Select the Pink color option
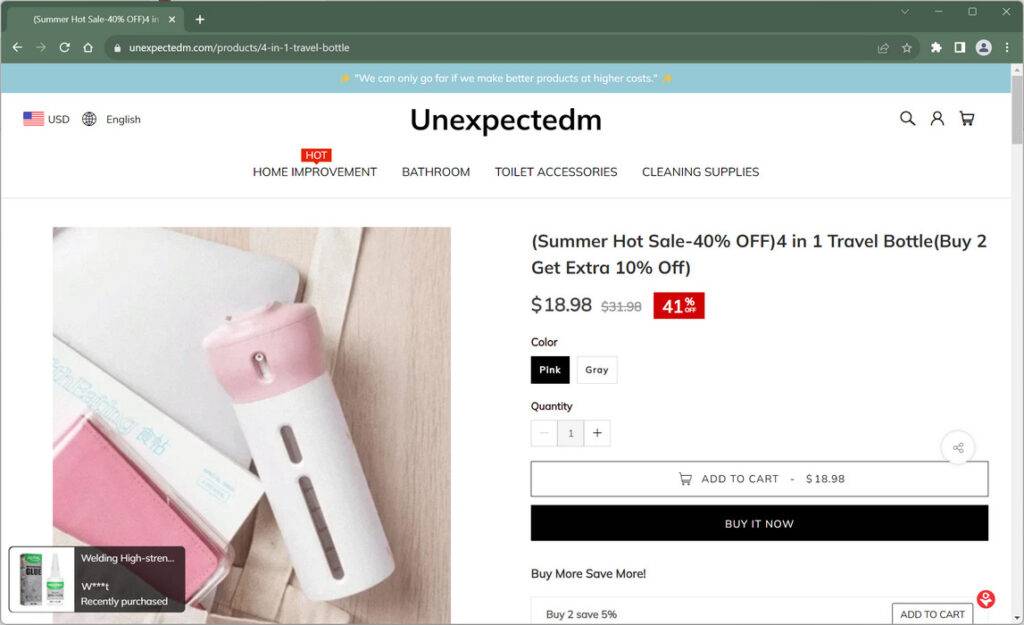 pyautogui.click(x=550, y=369)
